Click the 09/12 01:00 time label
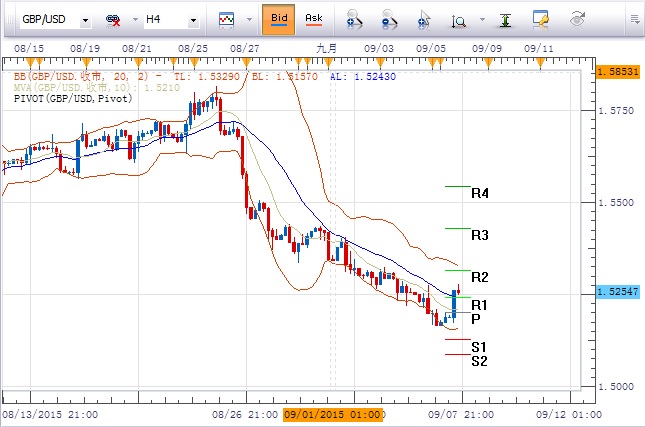Screen dimensions: 645x427 point(569,414)
